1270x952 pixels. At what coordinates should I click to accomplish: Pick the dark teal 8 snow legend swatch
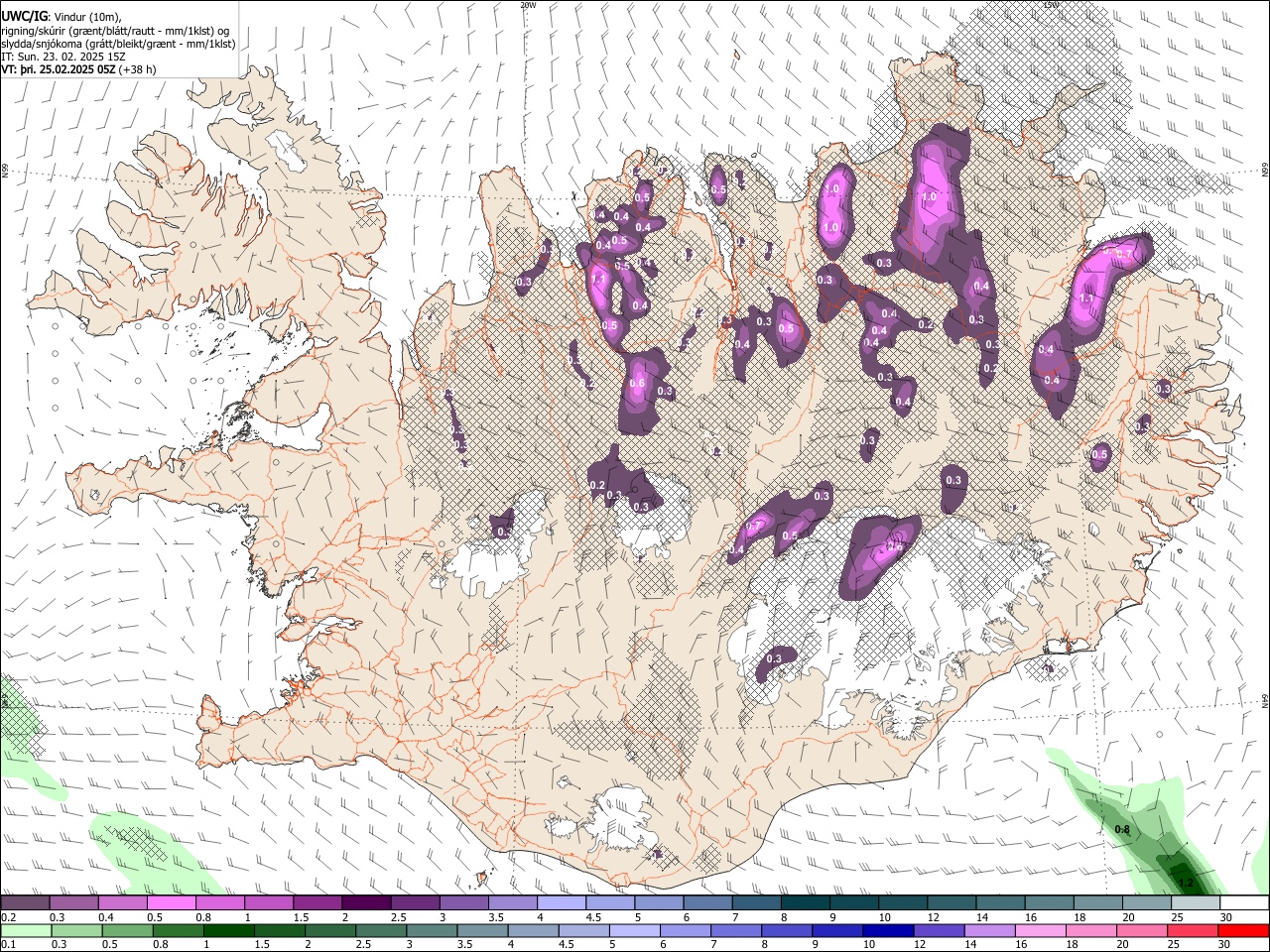805,902
